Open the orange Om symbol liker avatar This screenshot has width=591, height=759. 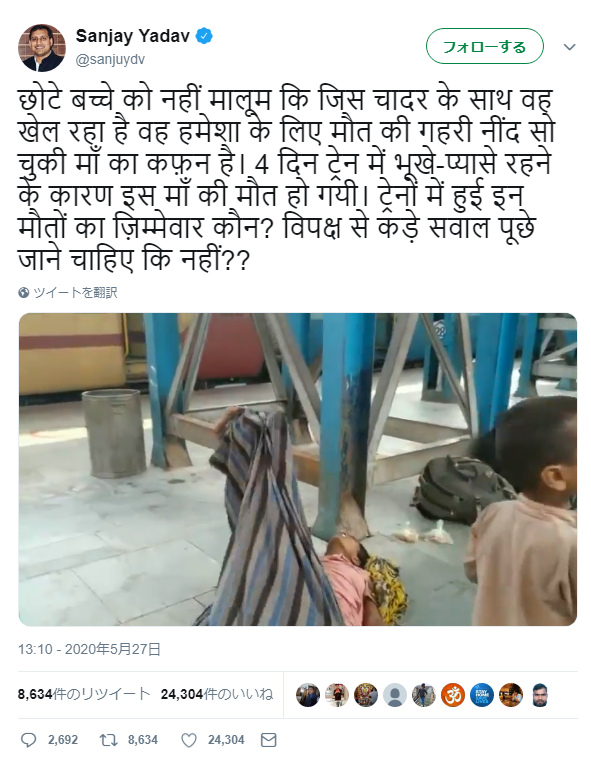453,695
